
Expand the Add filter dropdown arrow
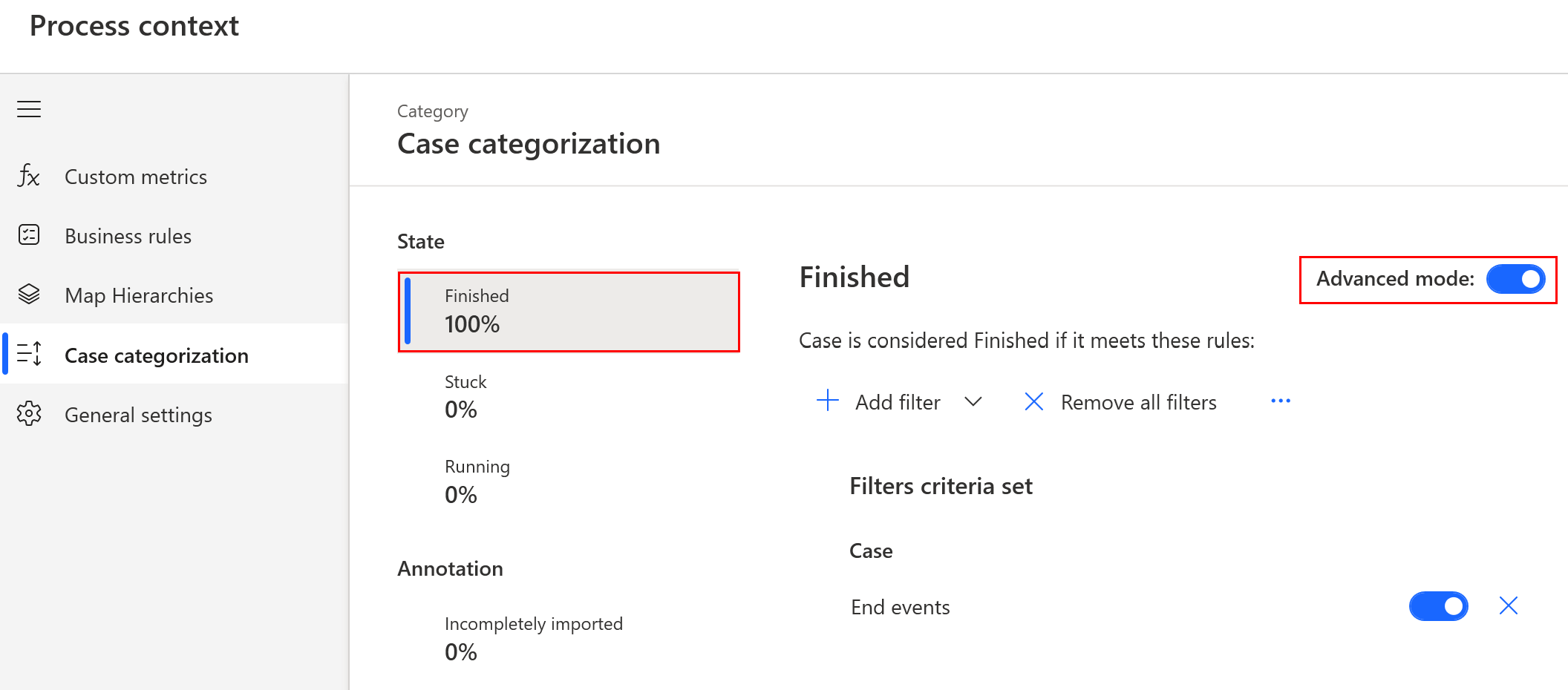point(973,401)
